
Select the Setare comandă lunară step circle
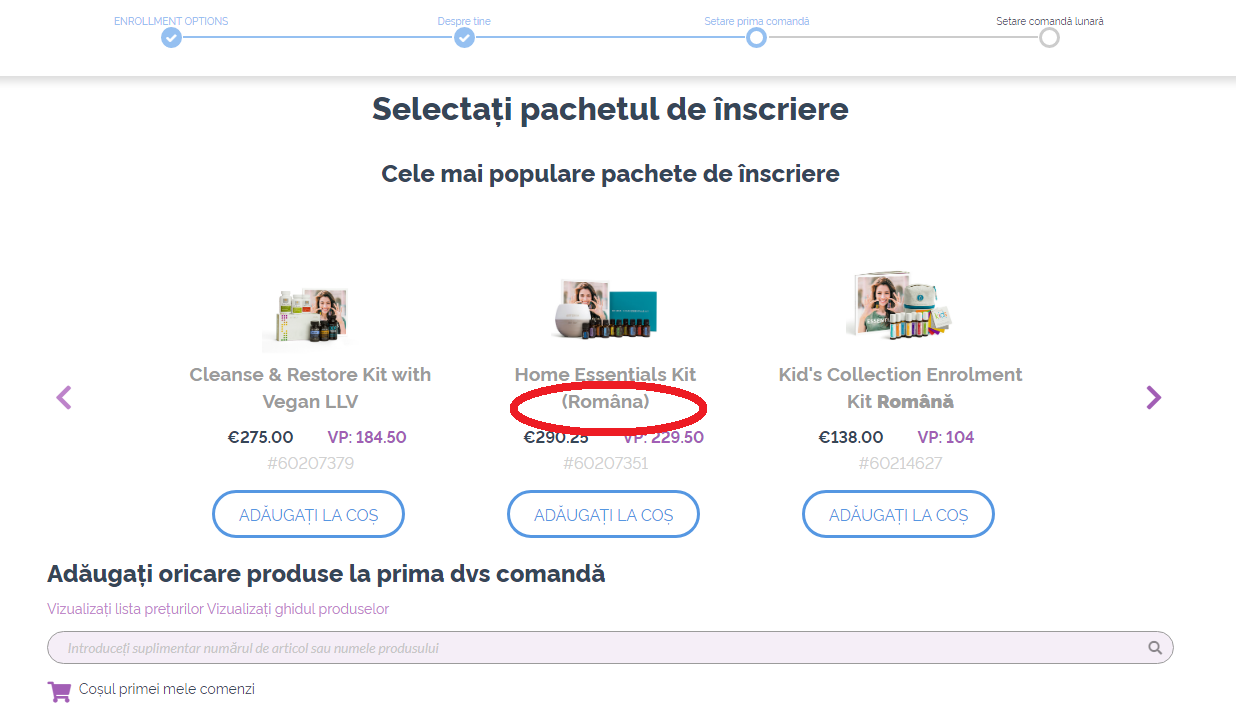click(1049, 38)
